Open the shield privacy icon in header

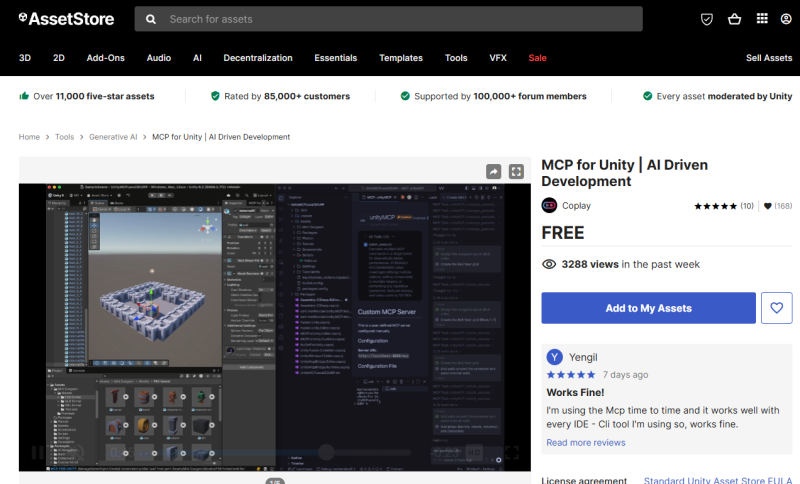(x=707, y=19)
